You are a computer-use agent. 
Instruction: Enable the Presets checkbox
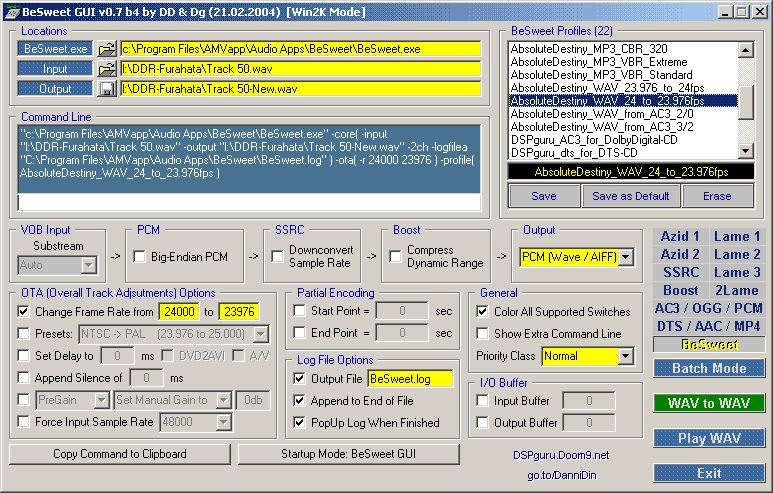[23, 334]
